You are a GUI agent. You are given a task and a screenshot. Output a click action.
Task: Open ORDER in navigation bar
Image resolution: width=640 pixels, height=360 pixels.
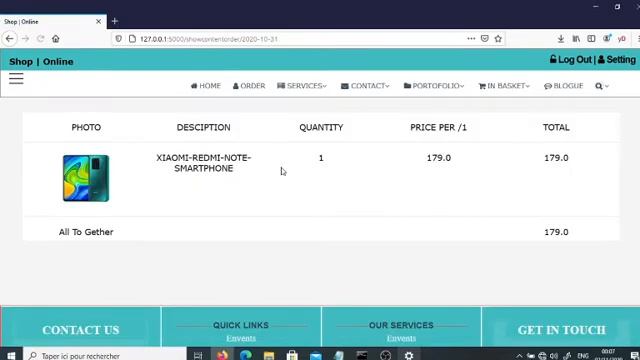[x=249, y=86]
